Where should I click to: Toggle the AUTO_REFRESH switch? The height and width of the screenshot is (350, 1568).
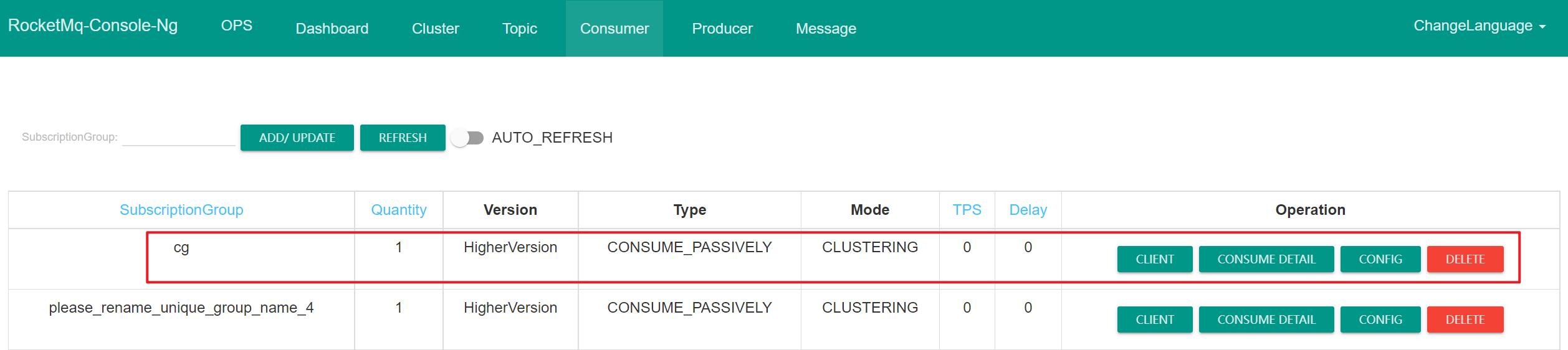tap(467, 138)
